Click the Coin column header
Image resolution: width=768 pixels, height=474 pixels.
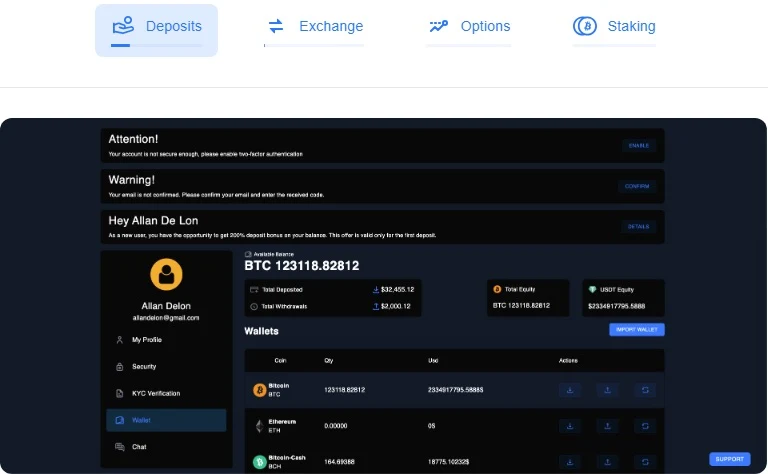click(x=280, y=360)
